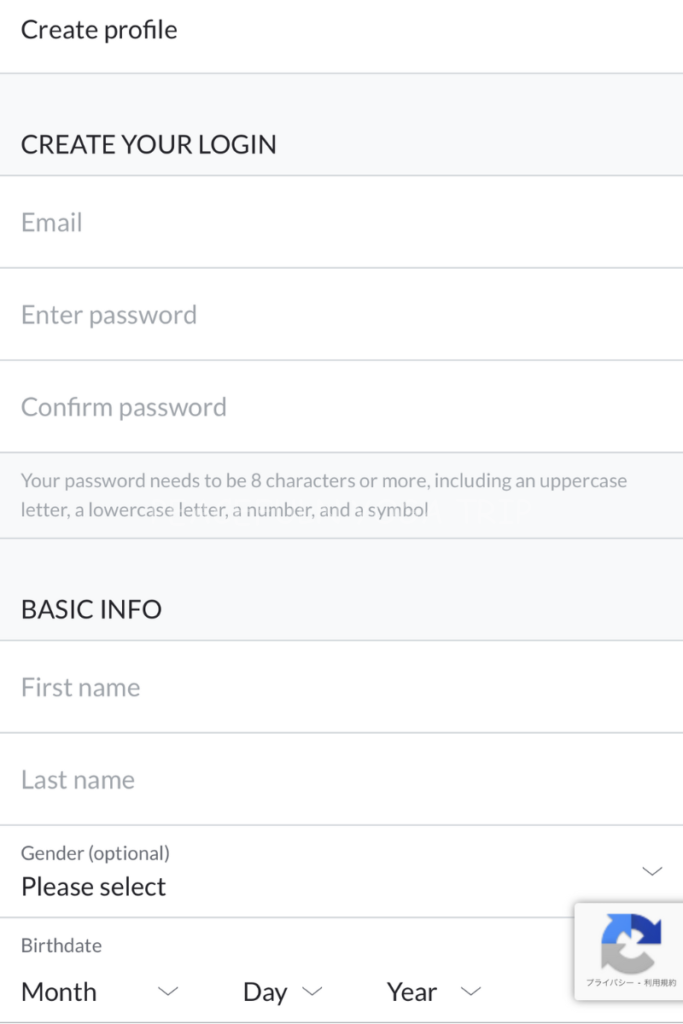Screen dimensions: 683x1024
Task: Open the reCAPTCHA 利用規約 terms link
Action: (x=660, y=983)
